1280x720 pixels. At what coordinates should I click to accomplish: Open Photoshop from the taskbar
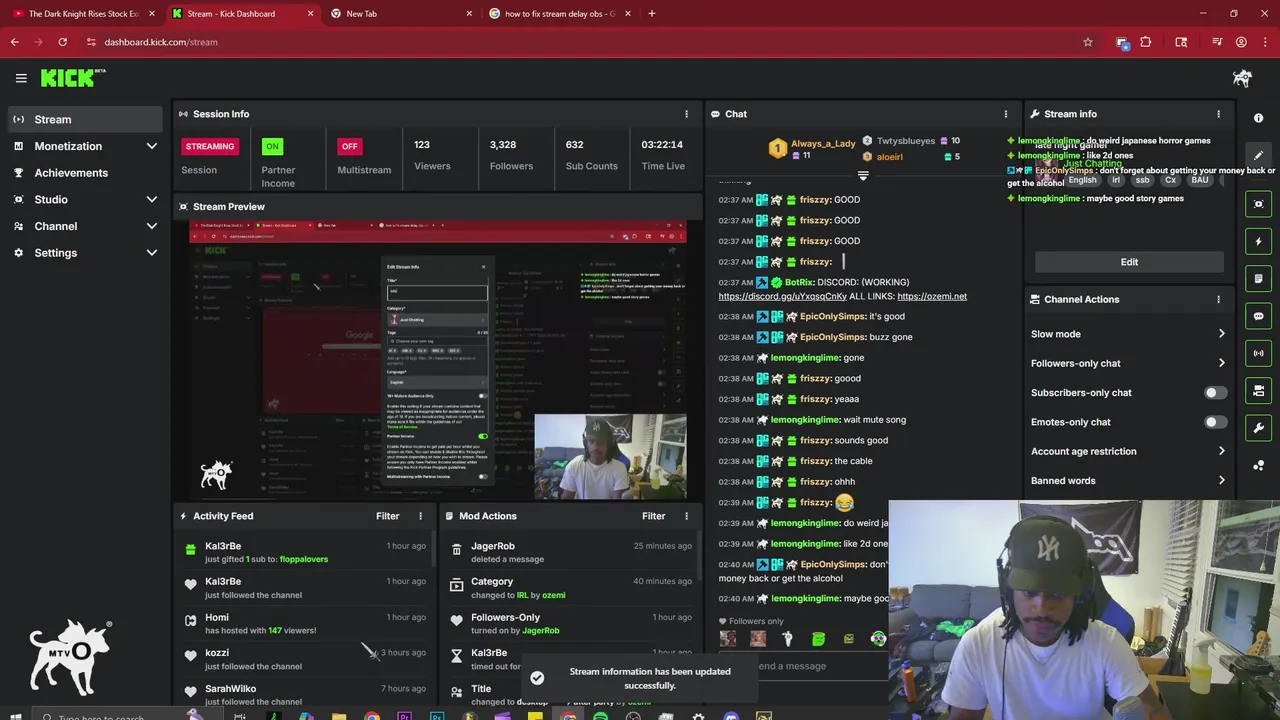[437, 716]
